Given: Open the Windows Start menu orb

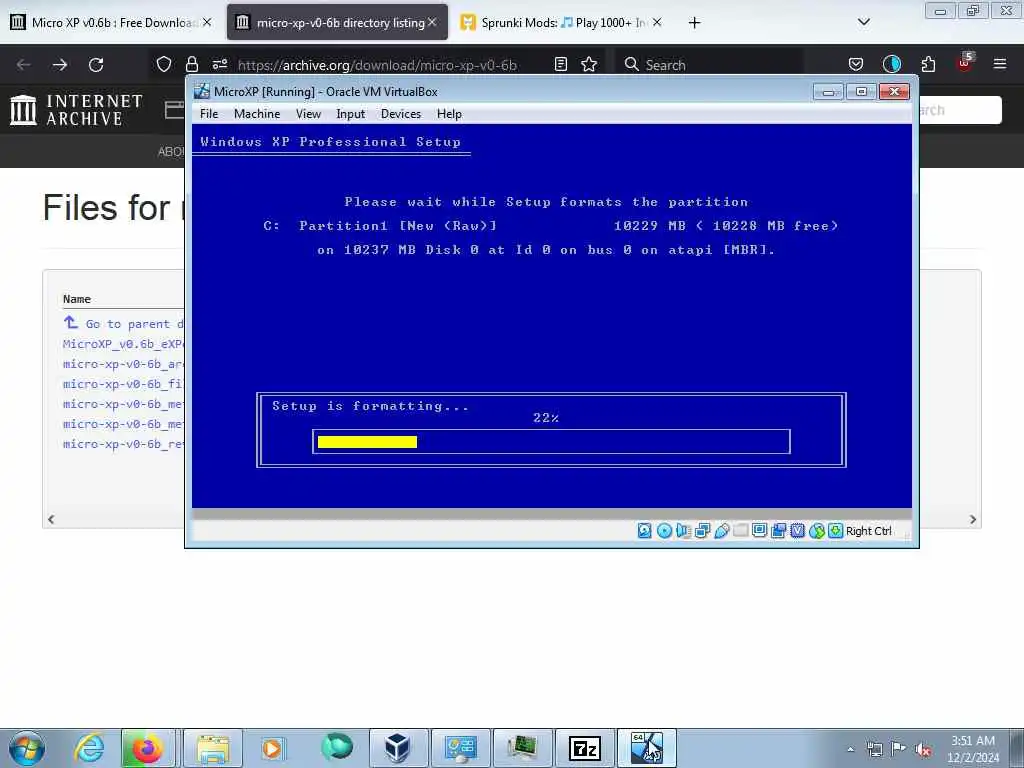Looking at the screenshot, I should pos(26,748).
